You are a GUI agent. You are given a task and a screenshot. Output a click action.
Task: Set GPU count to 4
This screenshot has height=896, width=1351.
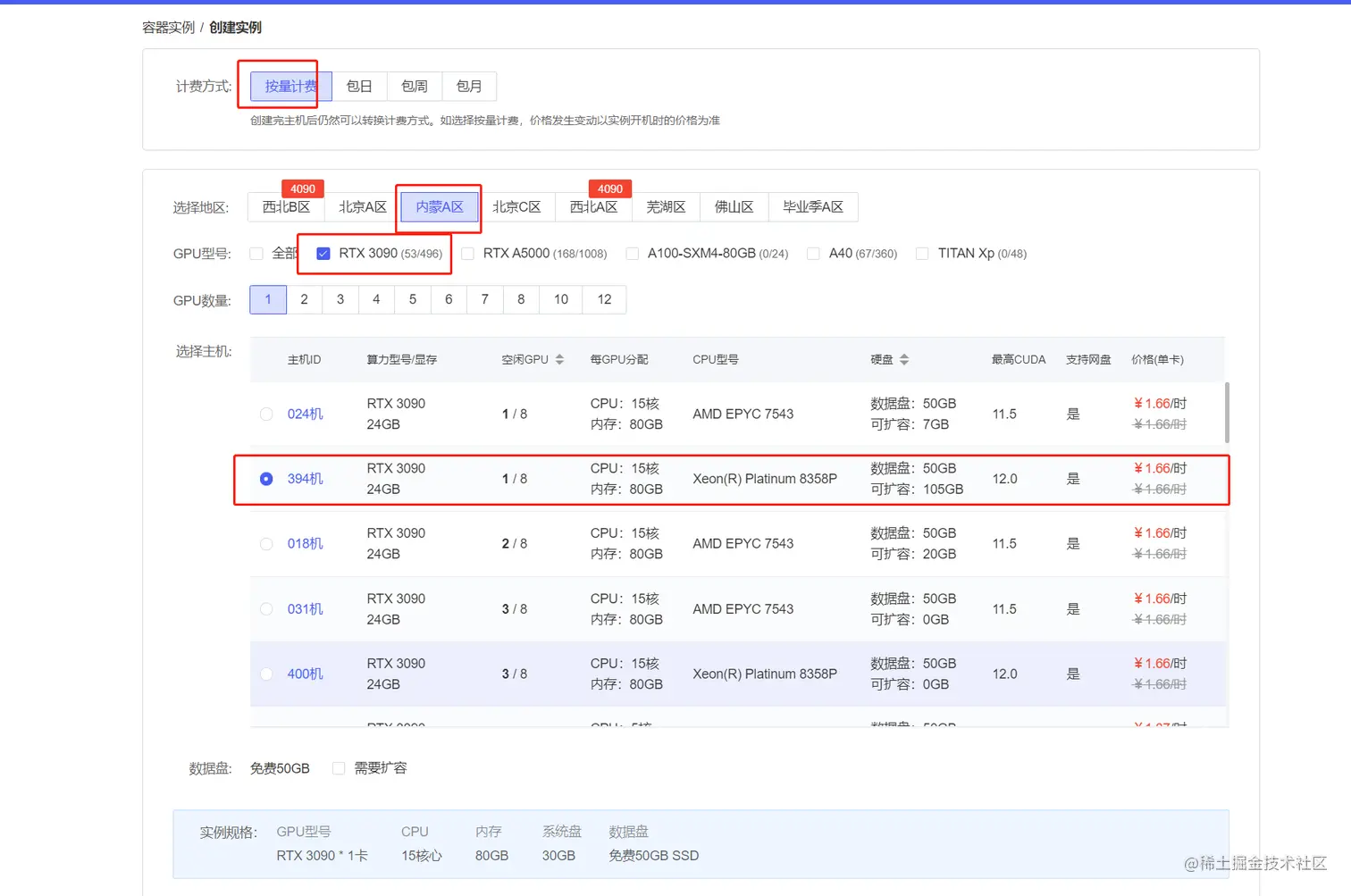click(x=376, y=299)
